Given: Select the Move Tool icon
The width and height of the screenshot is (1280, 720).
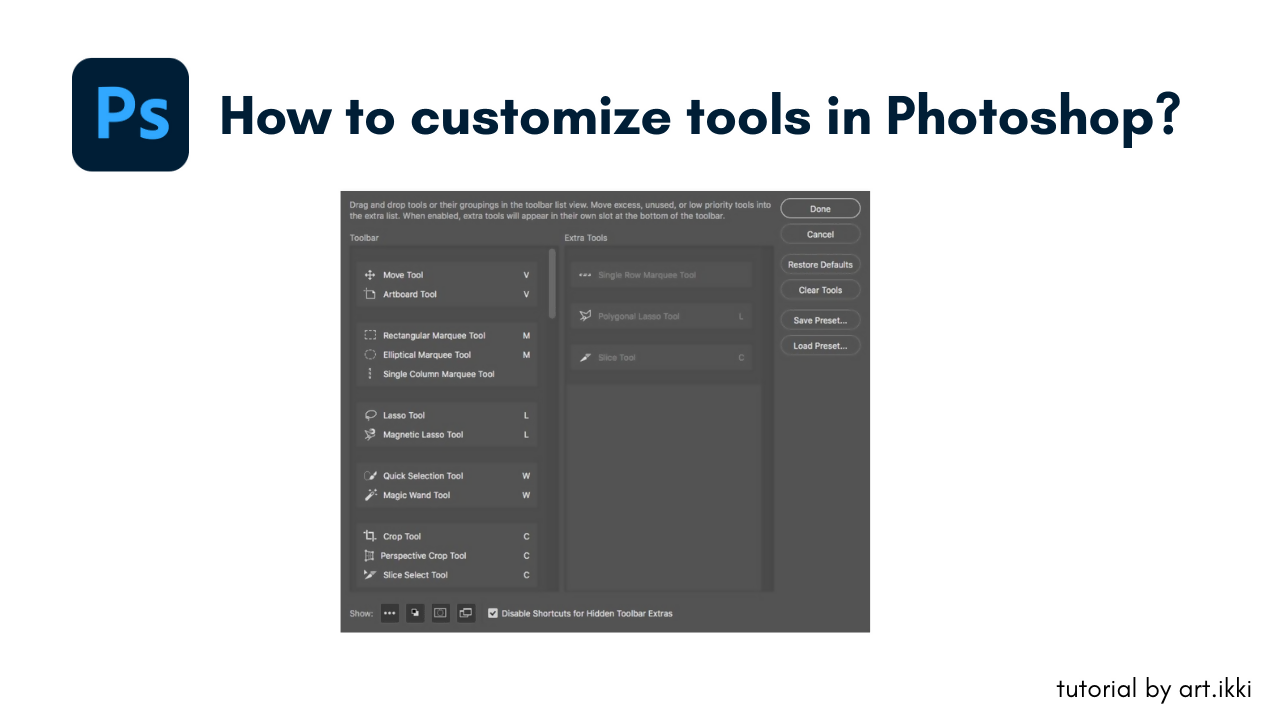Looking at the screenshot, I should (x=370, y=275).
